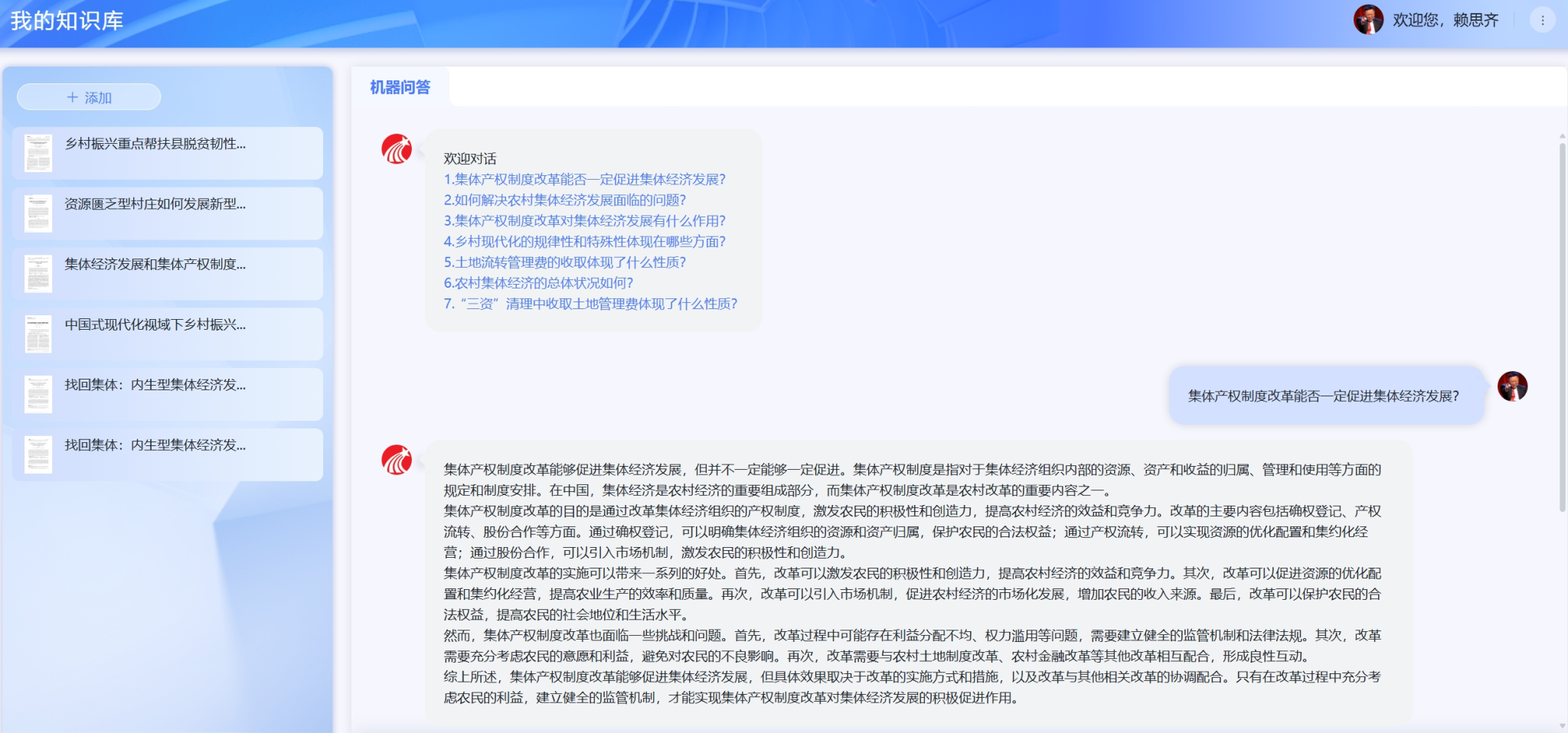Select question 4 about 乡村现代化的规律性和特殊性

(584, 241)
